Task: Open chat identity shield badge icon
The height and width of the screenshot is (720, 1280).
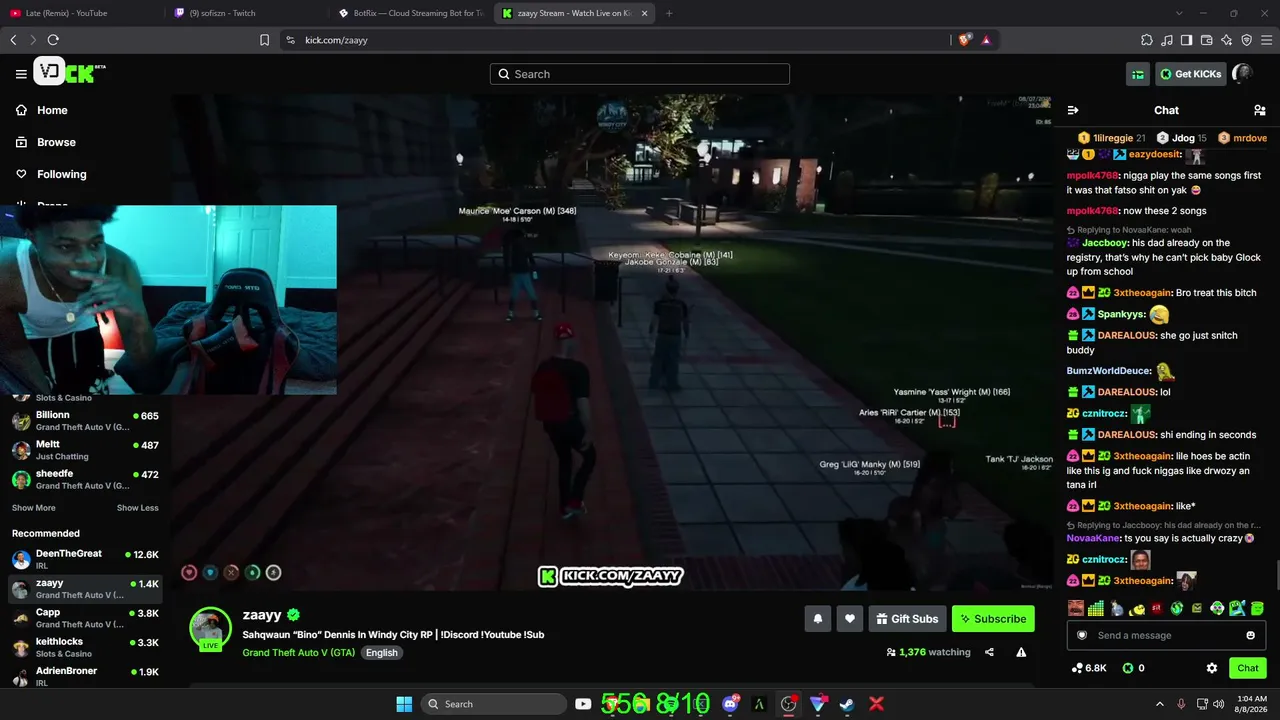Action: point(1081,635)
